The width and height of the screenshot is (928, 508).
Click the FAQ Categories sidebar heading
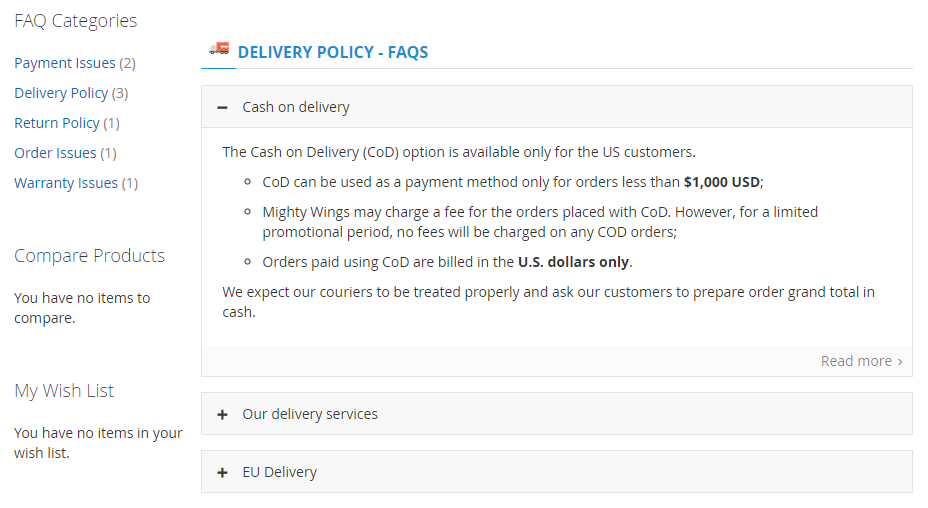coord(76,21)
